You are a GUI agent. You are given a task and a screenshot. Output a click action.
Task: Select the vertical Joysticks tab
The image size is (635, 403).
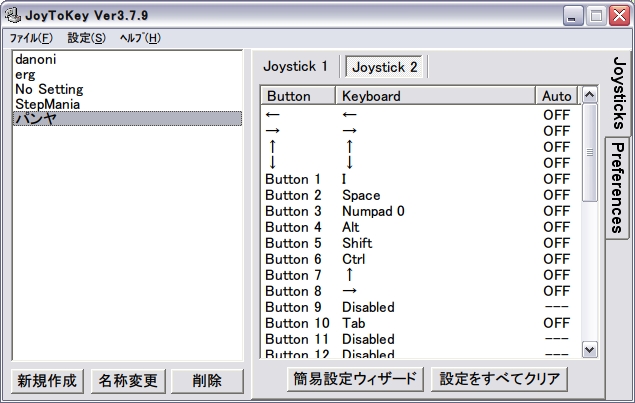[x=618, y=92]
